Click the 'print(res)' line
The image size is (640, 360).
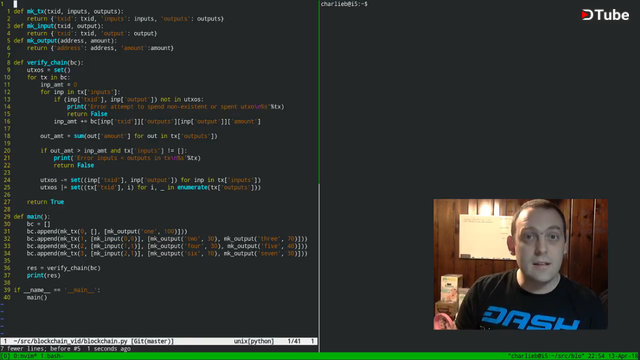(44, 276)
